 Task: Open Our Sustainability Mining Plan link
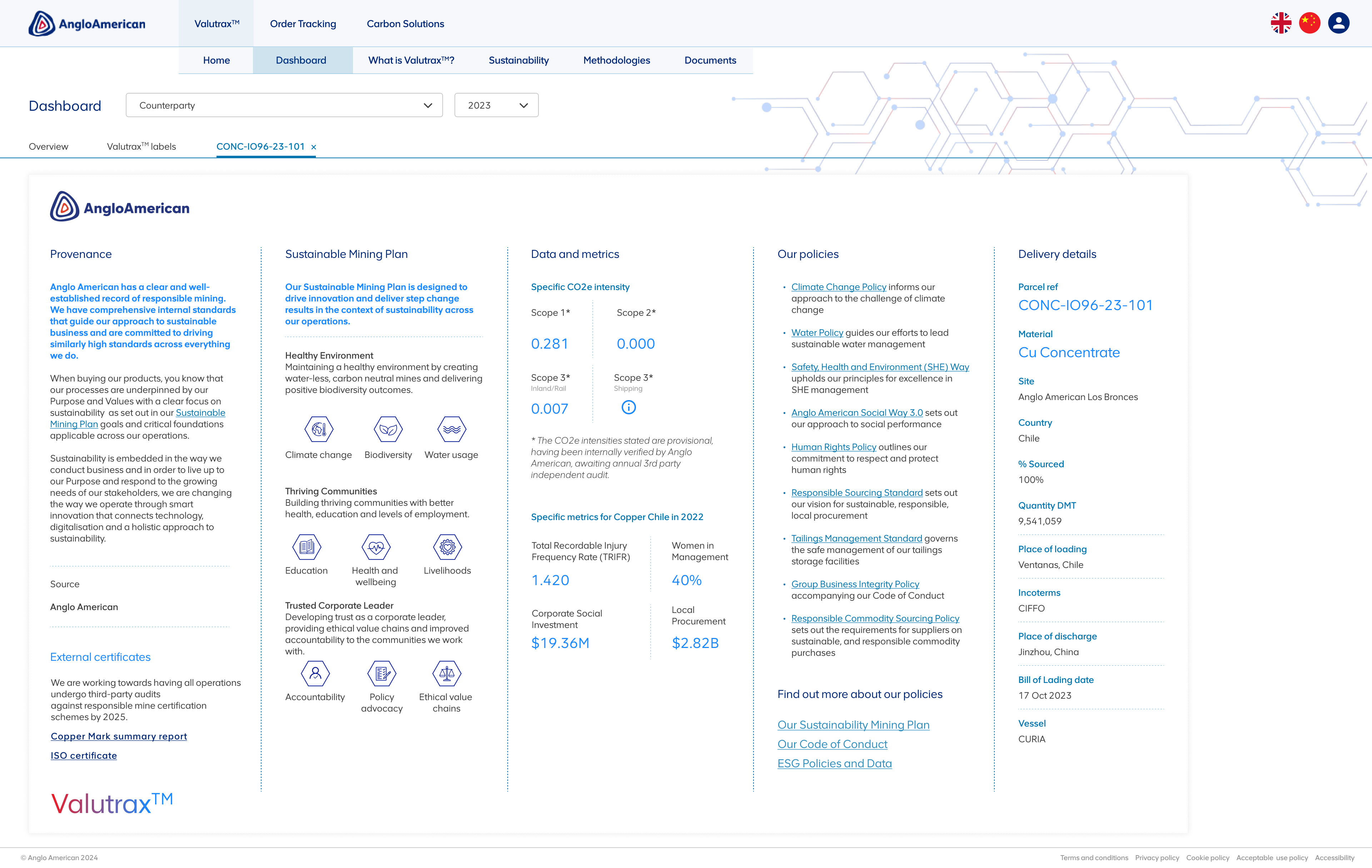[x=854, y=724]
